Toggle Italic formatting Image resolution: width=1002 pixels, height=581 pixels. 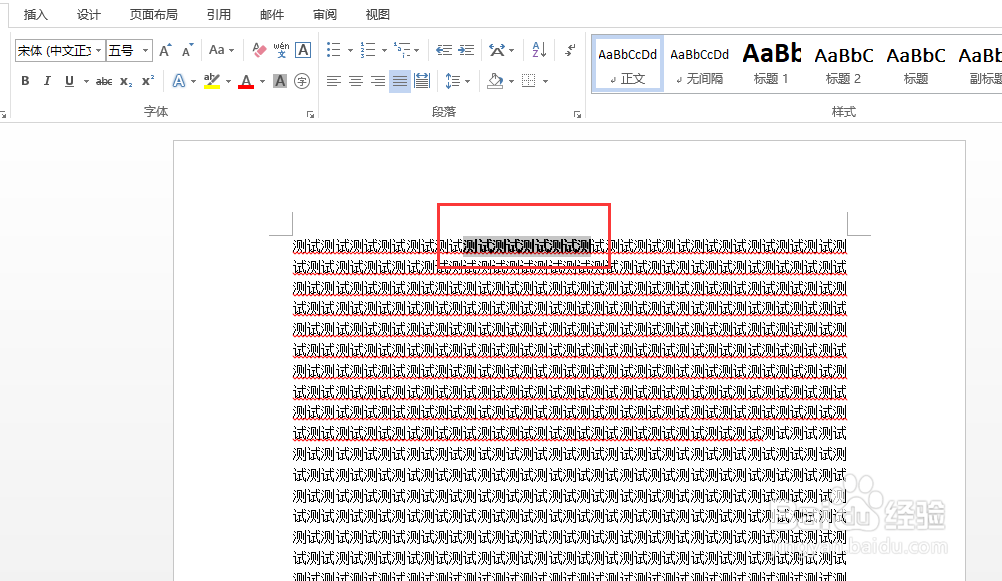pos(47,81)
